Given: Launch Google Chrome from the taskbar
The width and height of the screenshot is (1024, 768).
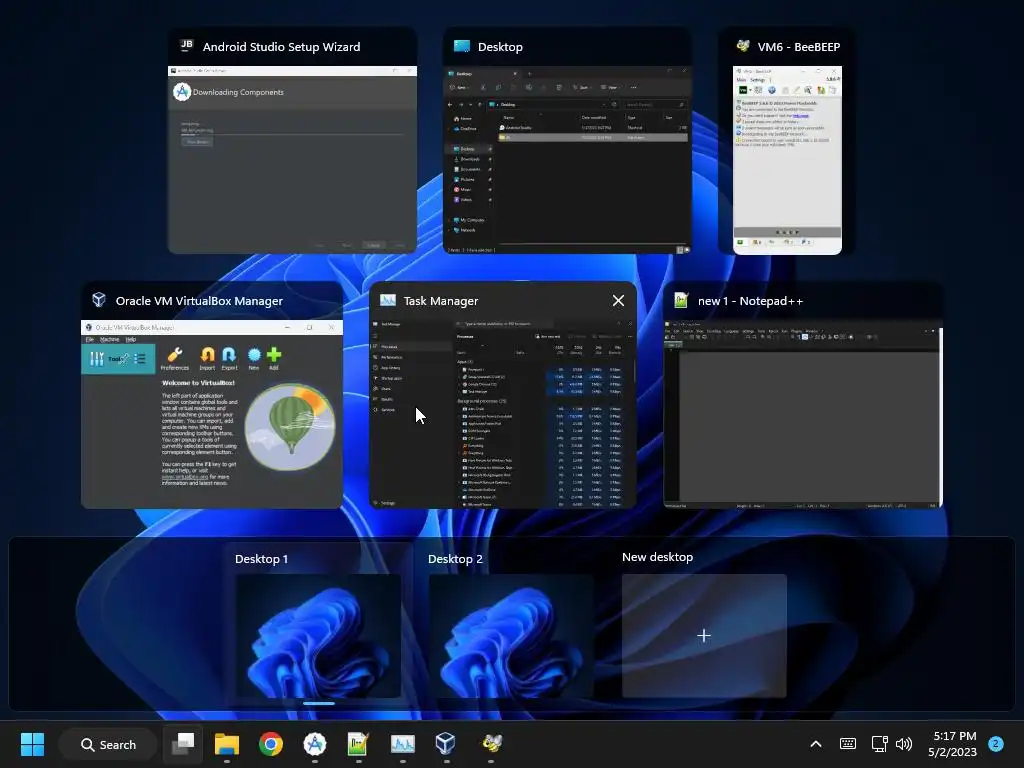Looking at the screenshot, I should click(270, 744).
